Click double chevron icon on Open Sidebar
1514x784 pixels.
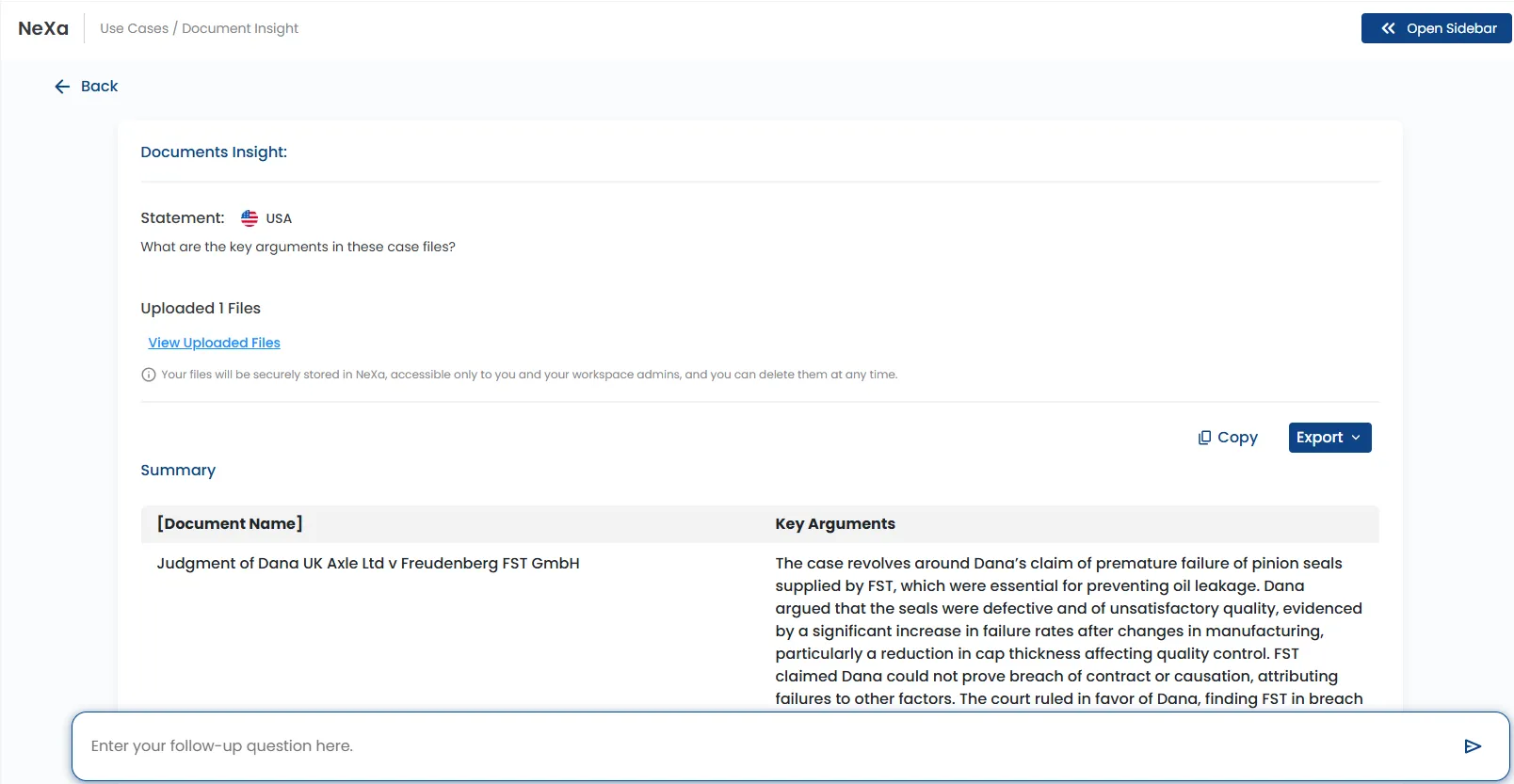(x=1388, y=28)
